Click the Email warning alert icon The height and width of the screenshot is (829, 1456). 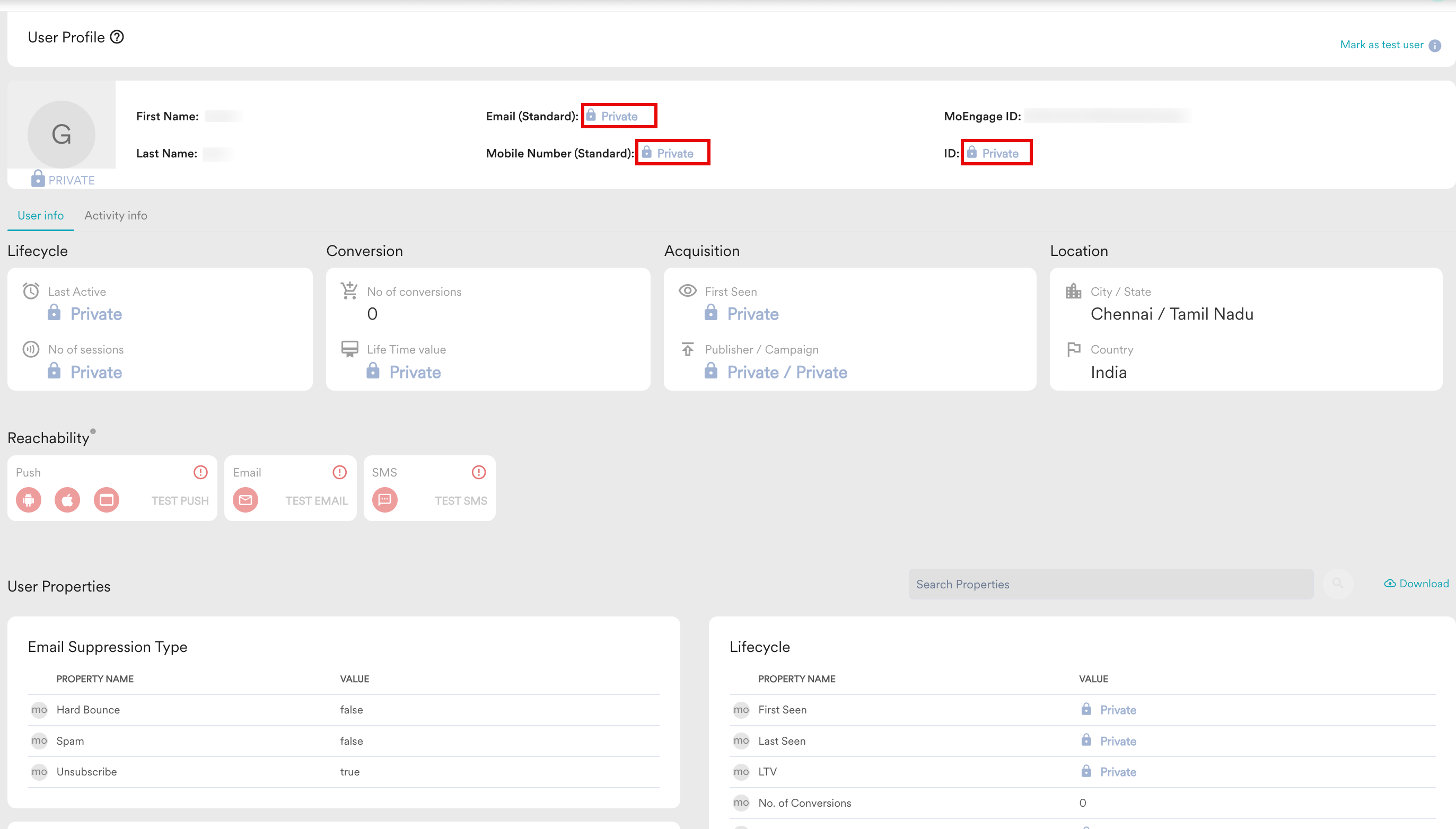pos(339,472)
